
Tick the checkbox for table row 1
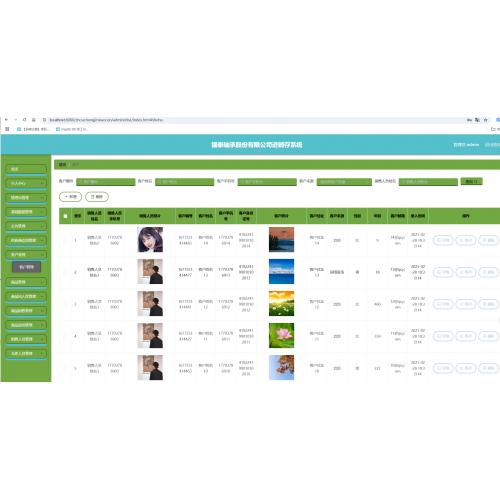[65, 240]
